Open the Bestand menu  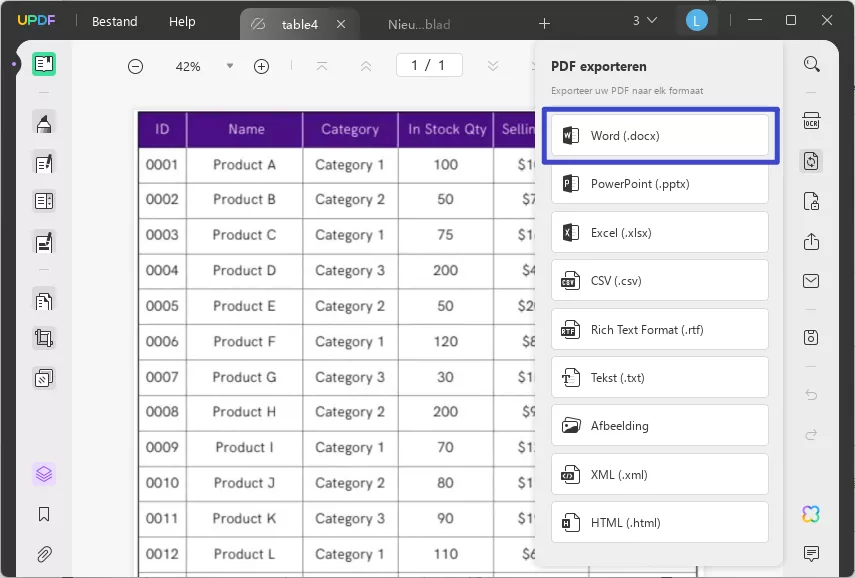coord(115,21)
